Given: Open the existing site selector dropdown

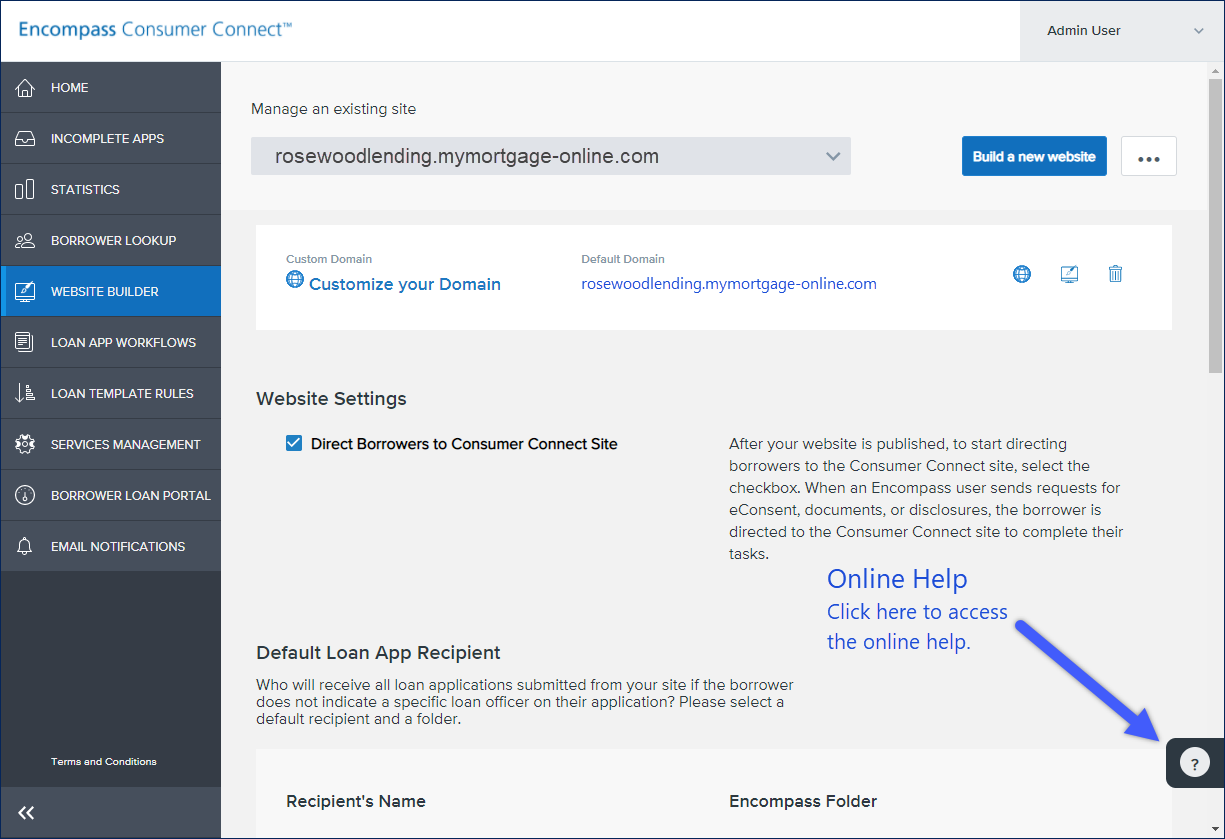Looking at the screenshot, I should [x=551, y=156].
